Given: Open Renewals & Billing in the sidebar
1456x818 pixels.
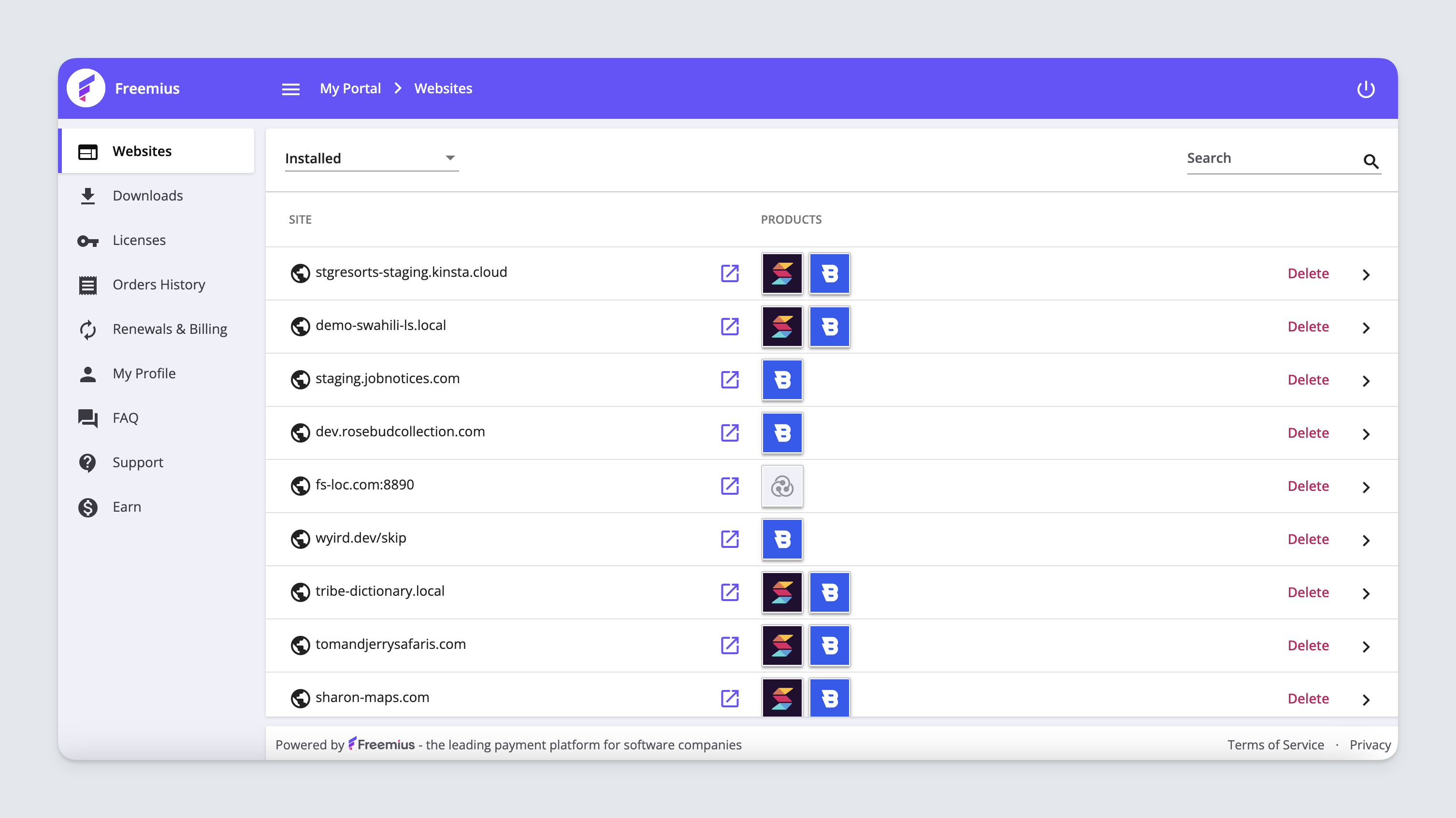Looking at the screenshot, I should pos(157,329).
